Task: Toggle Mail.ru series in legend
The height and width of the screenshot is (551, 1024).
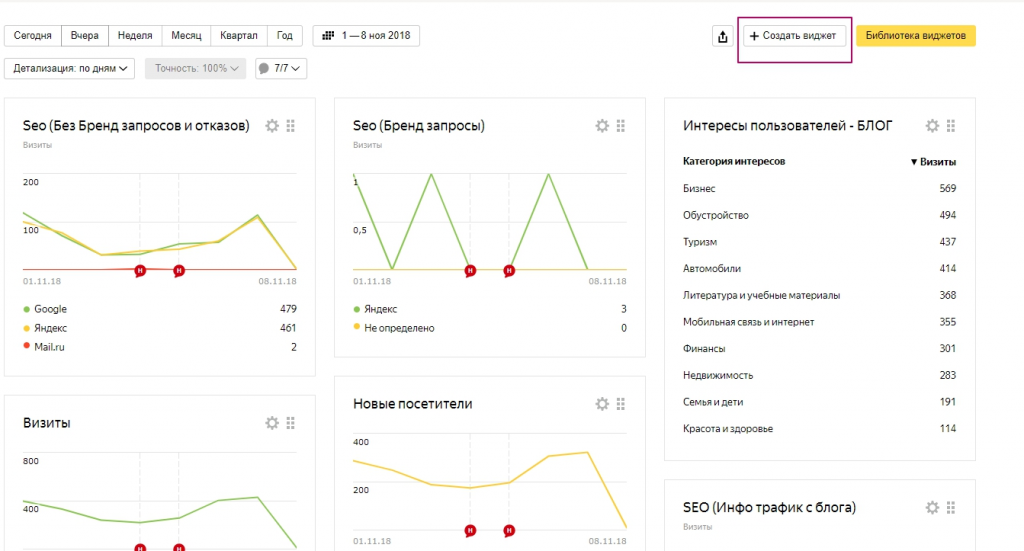Action: click(x=50, y=347)
